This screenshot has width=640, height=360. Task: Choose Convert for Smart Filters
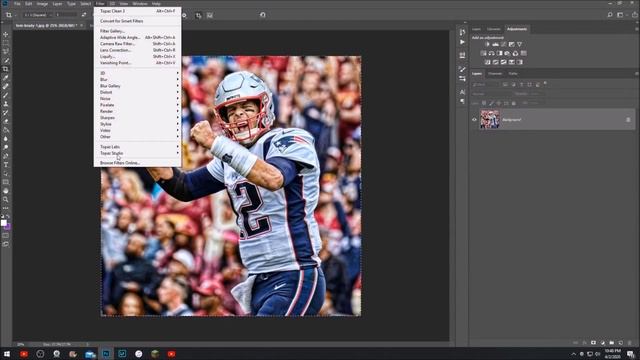(138, 21)
